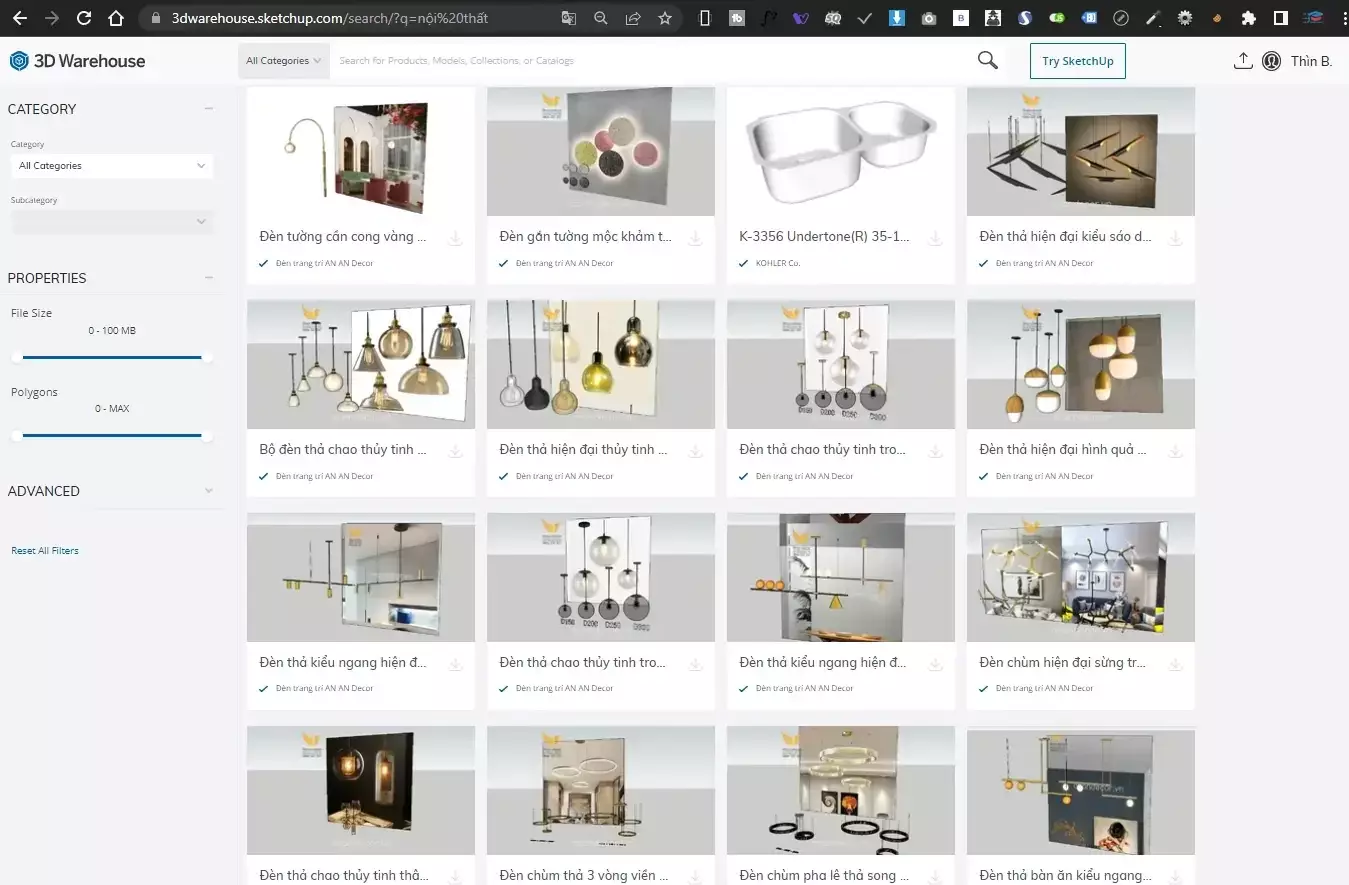The width and height of the screenshot is (1349, 885).
Task: Select the Reset All Filters link
Action: [45, 550]
